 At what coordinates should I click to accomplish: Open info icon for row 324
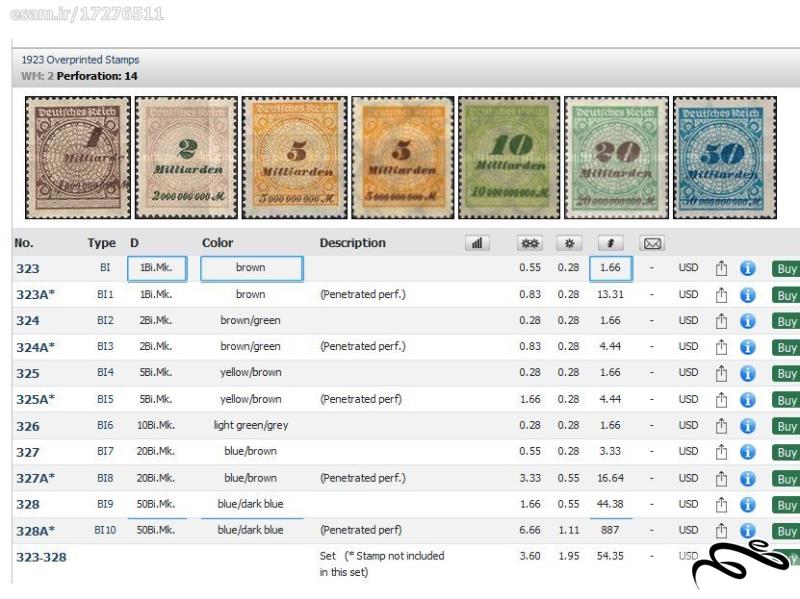coord(747,321)
